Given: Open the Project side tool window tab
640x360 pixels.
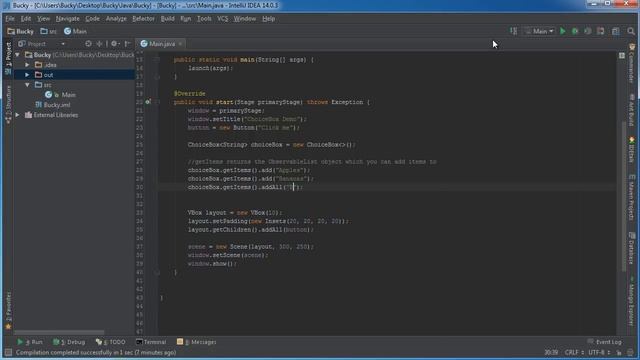Looking at the screenshot, I should tap(8, 58).
